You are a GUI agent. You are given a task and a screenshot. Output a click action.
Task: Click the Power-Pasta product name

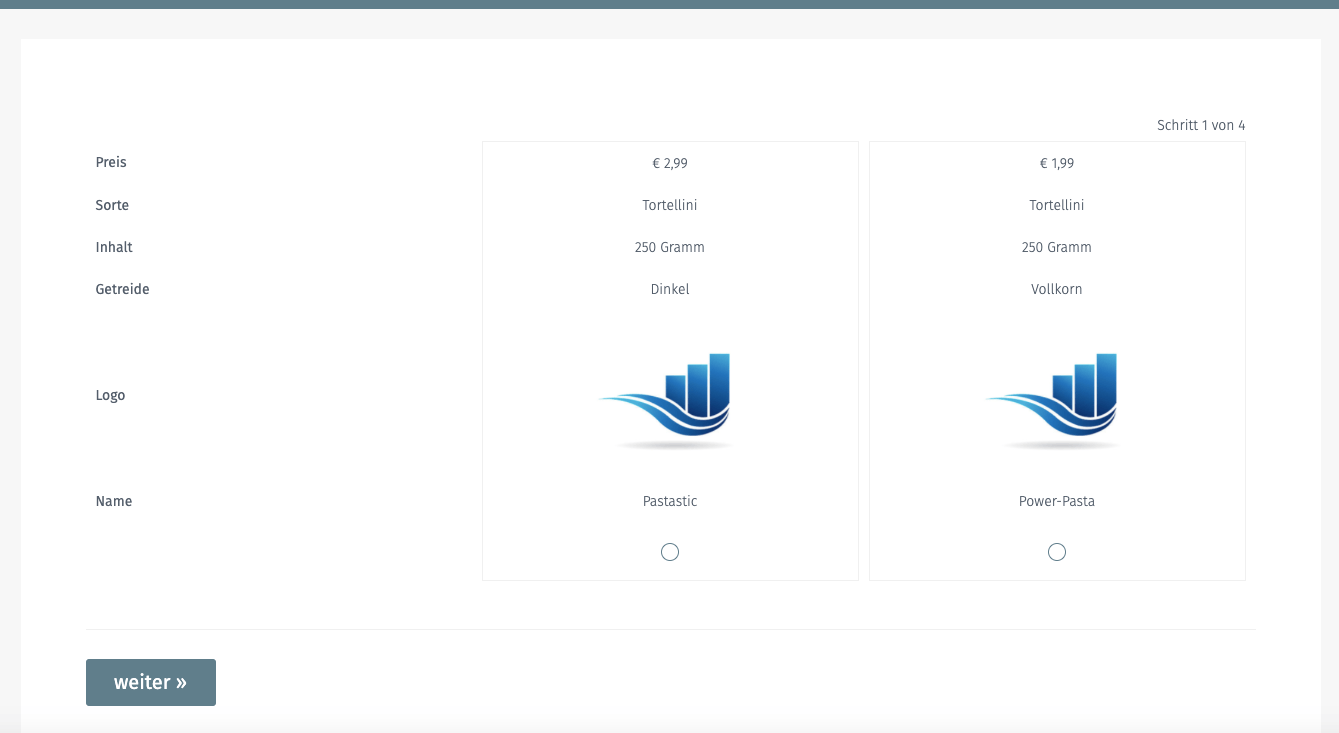[x=1057, y=501]
